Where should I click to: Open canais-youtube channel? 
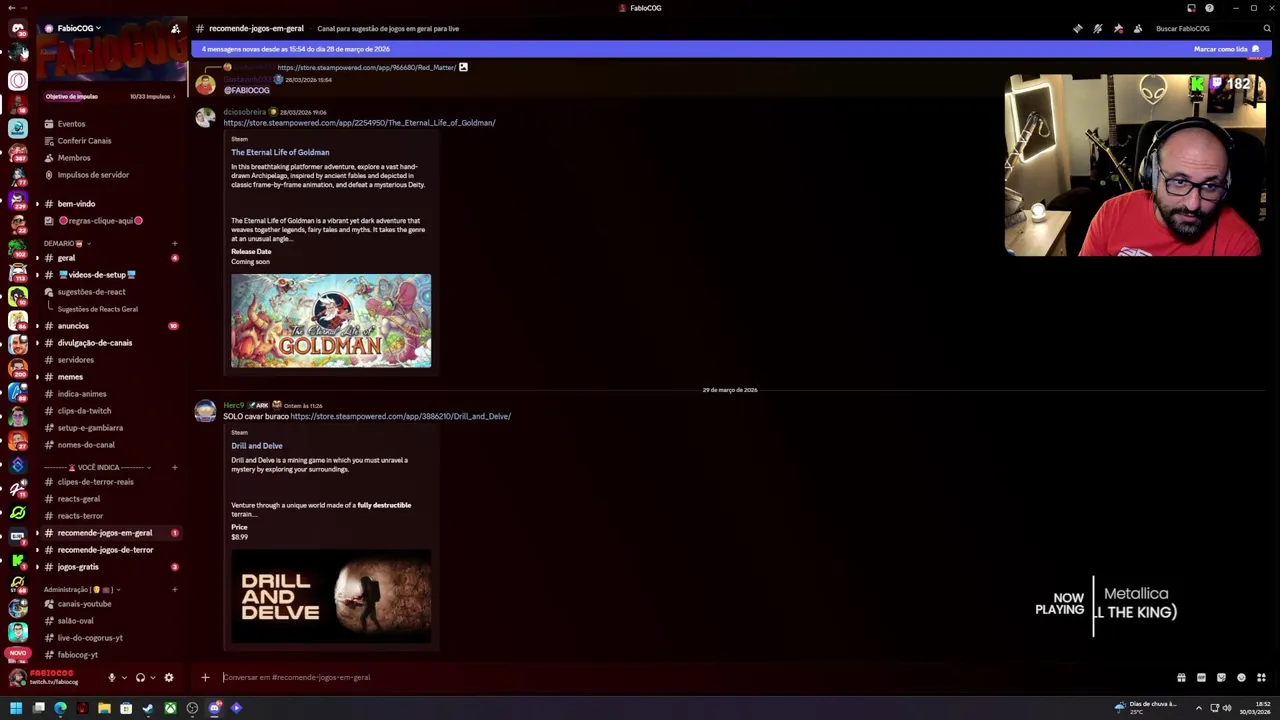84,604
